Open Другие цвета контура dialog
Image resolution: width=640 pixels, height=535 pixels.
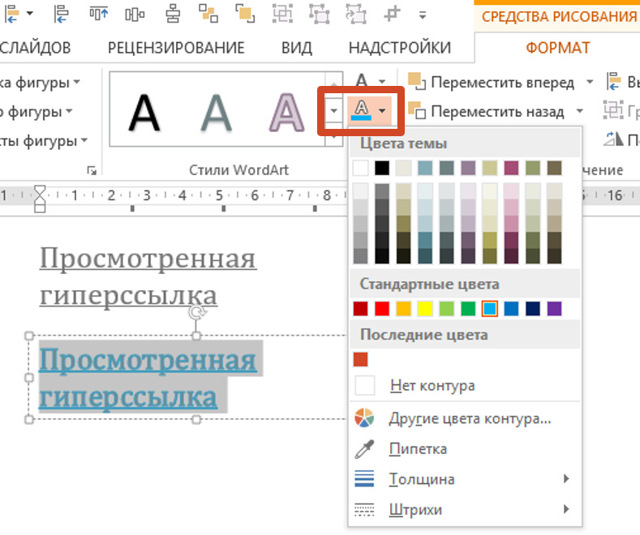[x=465, y=418]
